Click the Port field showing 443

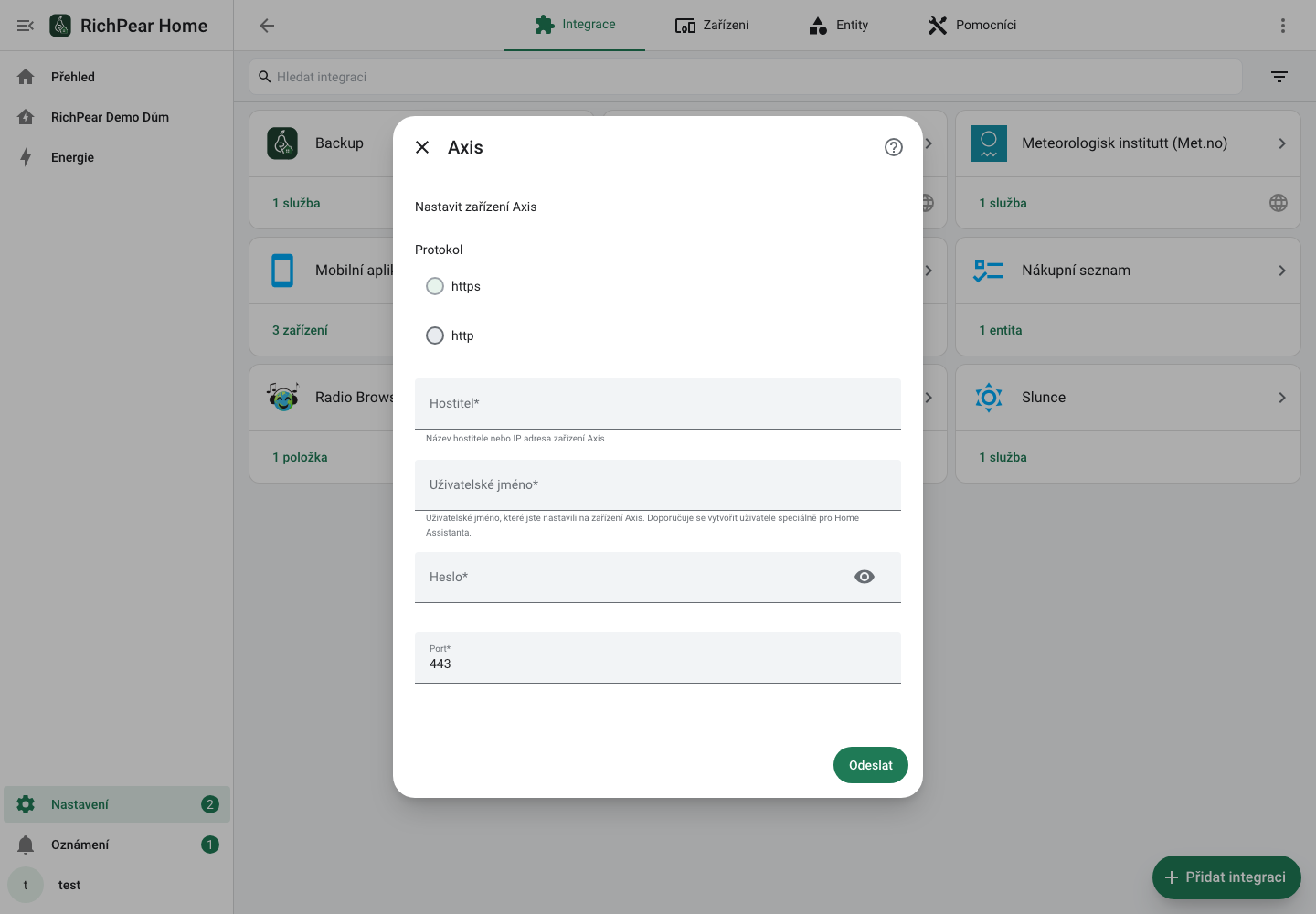(658, 657)
